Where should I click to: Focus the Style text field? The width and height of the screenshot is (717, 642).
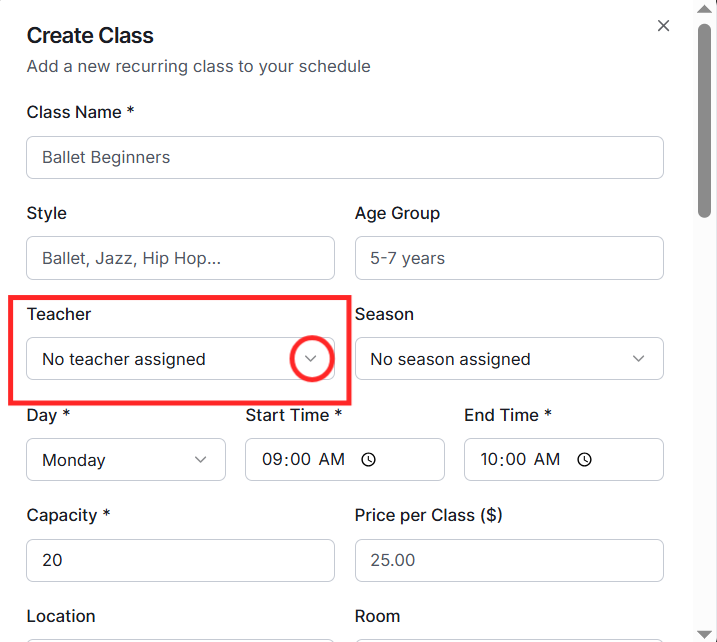point(180,258)
